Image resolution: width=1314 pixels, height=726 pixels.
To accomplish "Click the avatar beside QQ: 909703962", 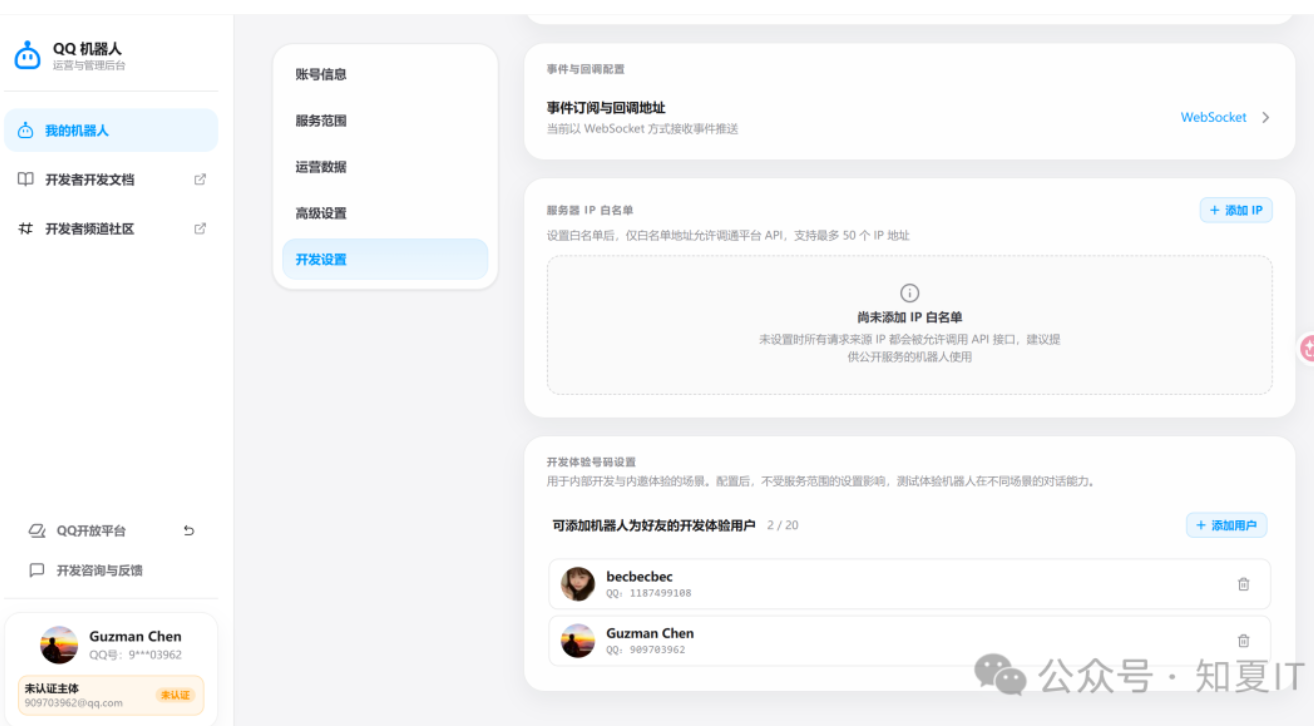I will pyautogui.click(x=578, y=640).
